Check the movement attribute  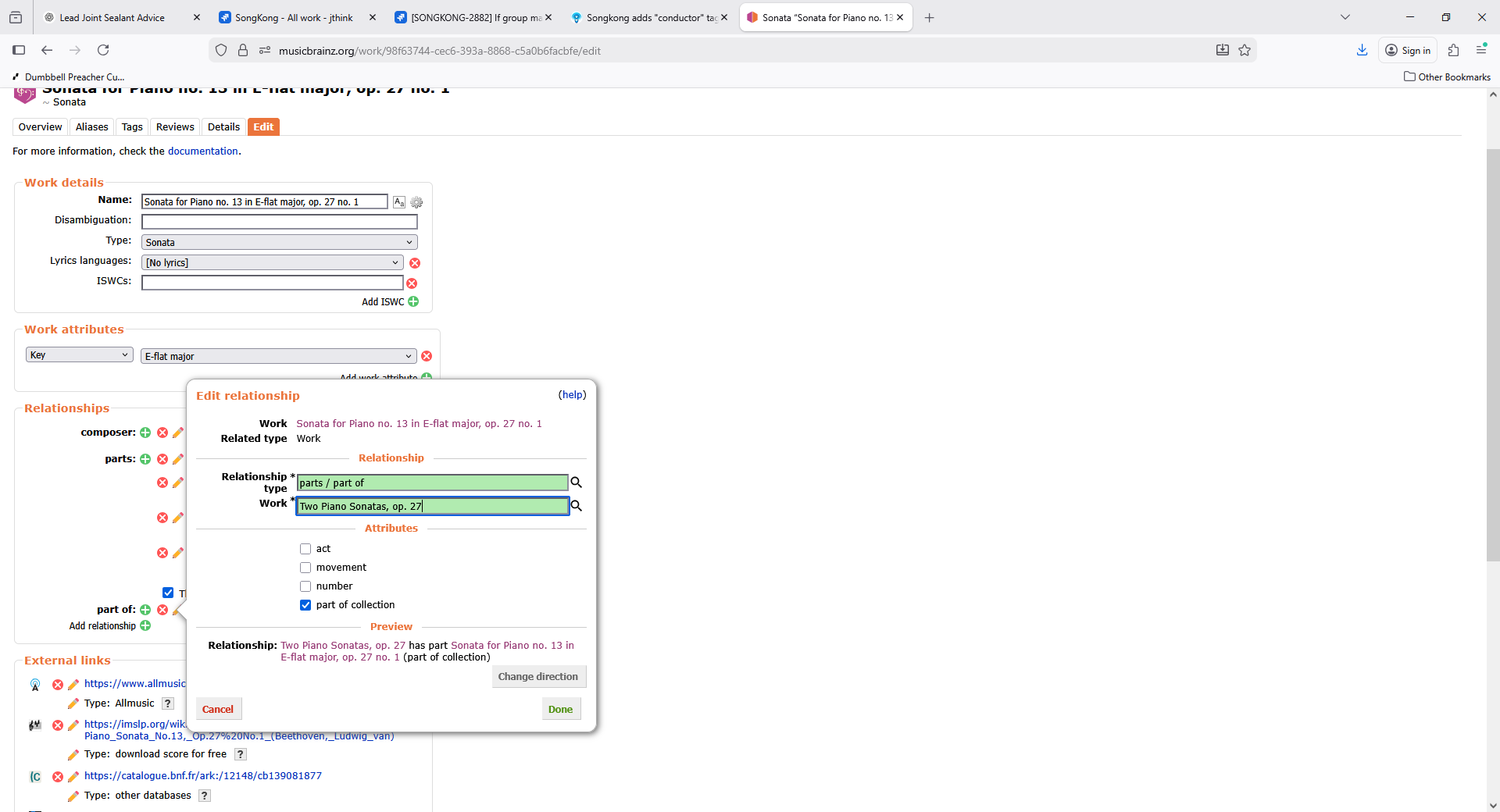(305, 568)
